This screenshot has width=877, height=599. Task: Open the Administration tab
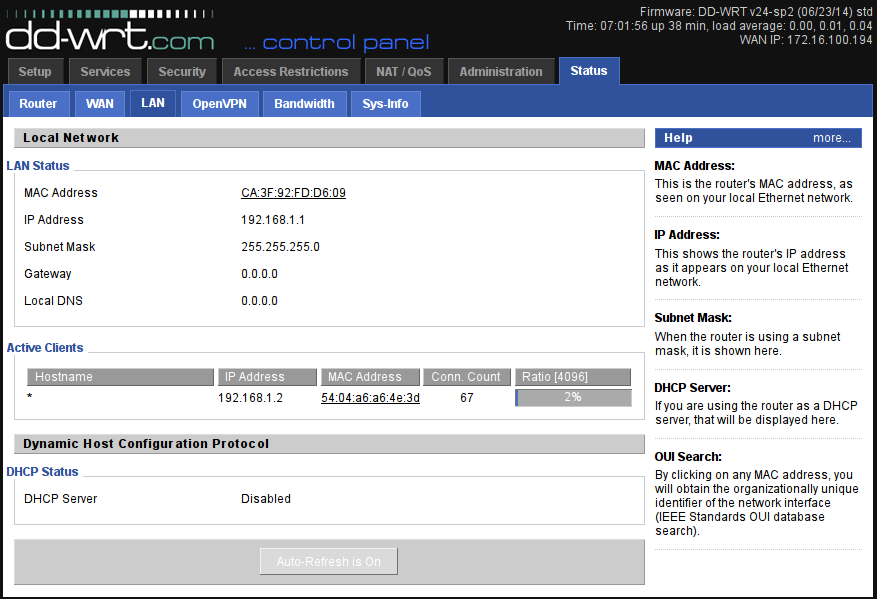coord(501,72)
